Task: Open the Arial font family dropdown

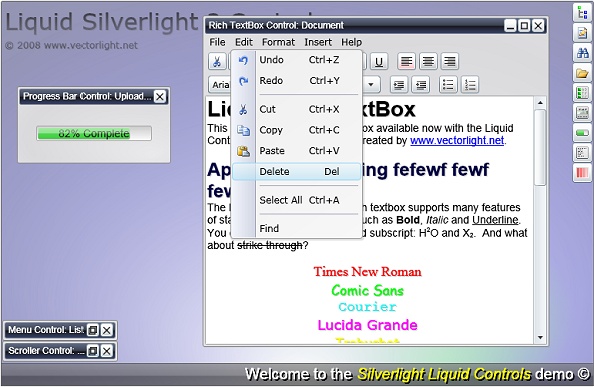Action: 220,84
